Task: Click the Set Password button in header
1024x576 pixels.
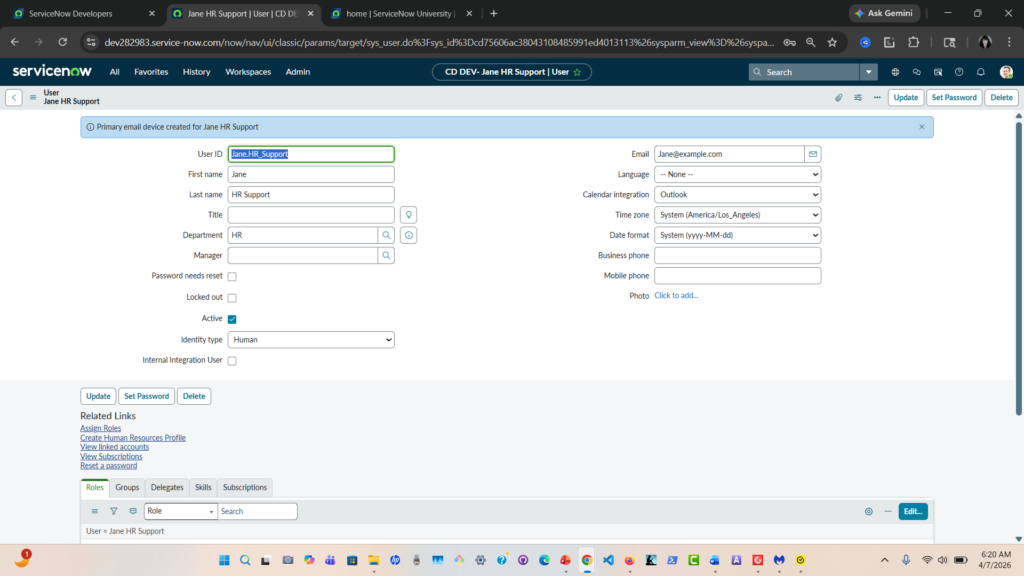Action: click(953, 98)
